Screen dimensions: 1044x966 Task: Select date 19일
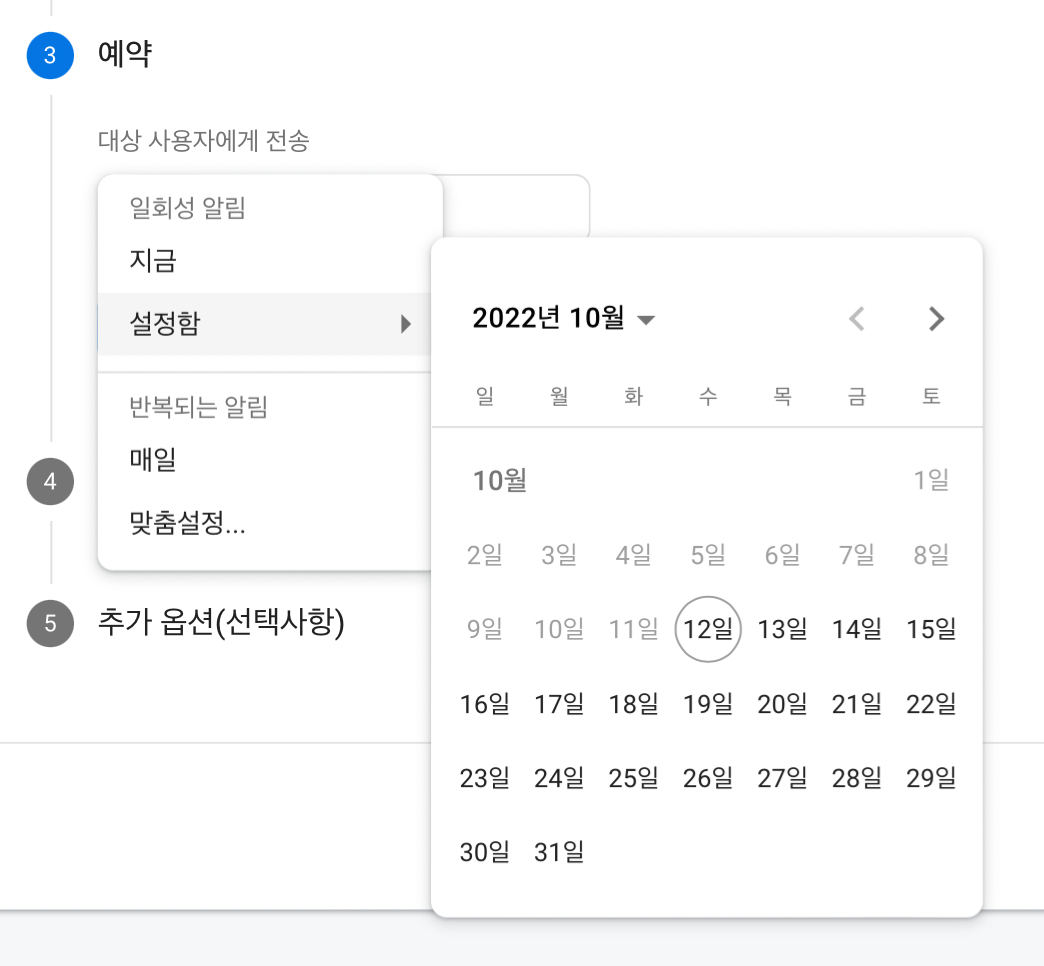point(708,704)
